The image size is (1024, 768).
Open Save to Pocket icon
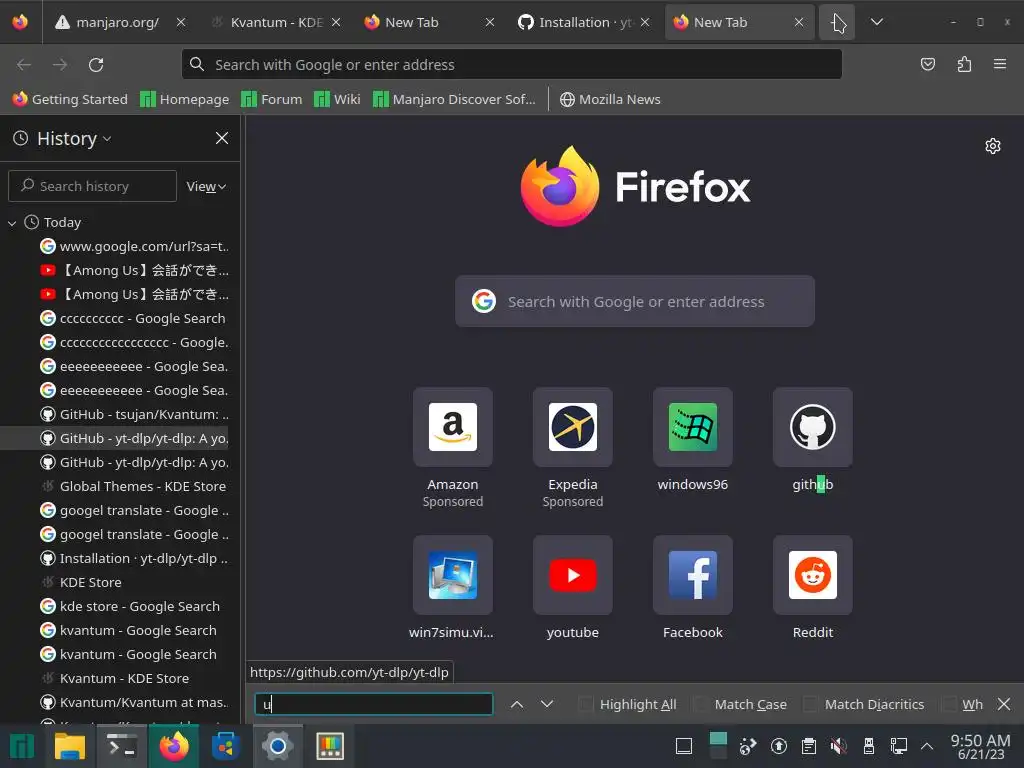coord(927,64)
